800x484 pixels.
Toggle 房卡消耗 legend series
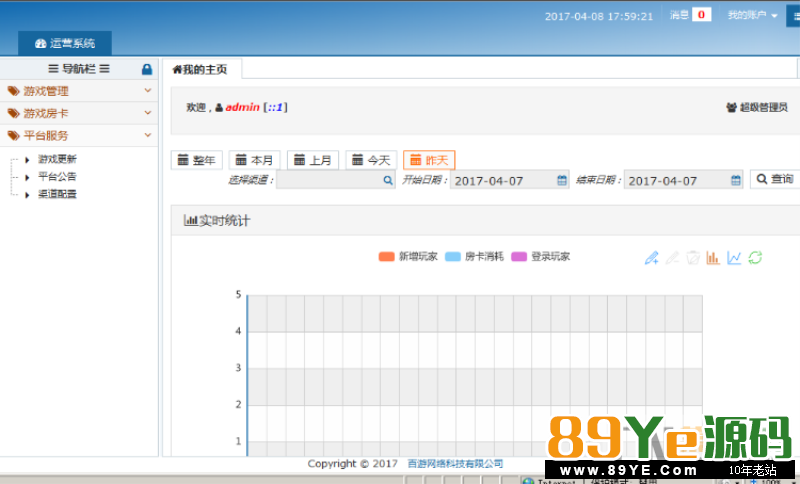pos(474,257)
